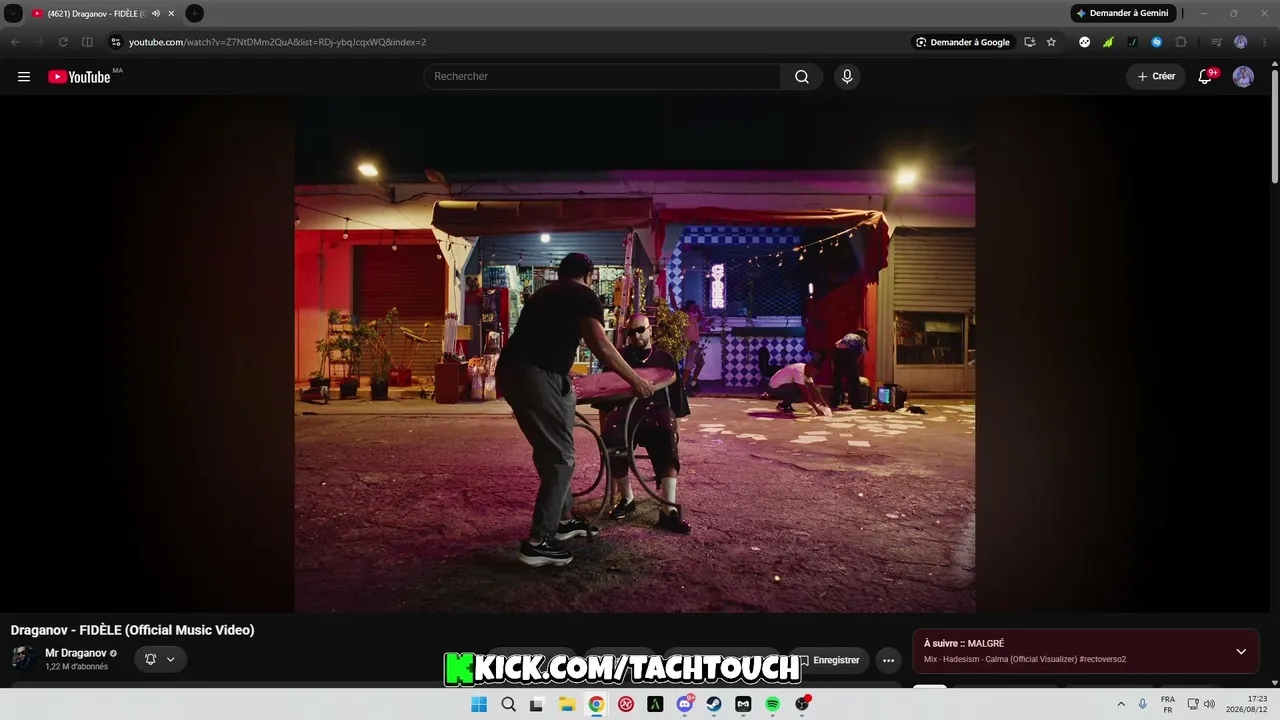Open the Windows Start menu
1280x720 pixels.
point(479,704)
